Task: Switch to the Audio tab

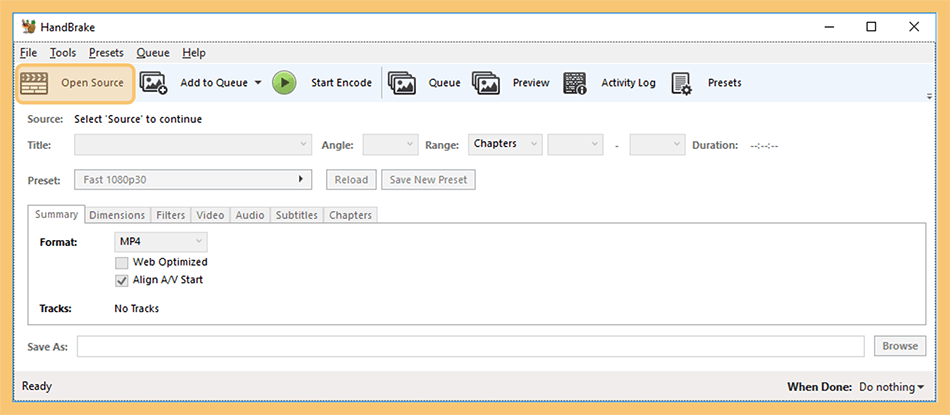Action: [x=250, y=215]
